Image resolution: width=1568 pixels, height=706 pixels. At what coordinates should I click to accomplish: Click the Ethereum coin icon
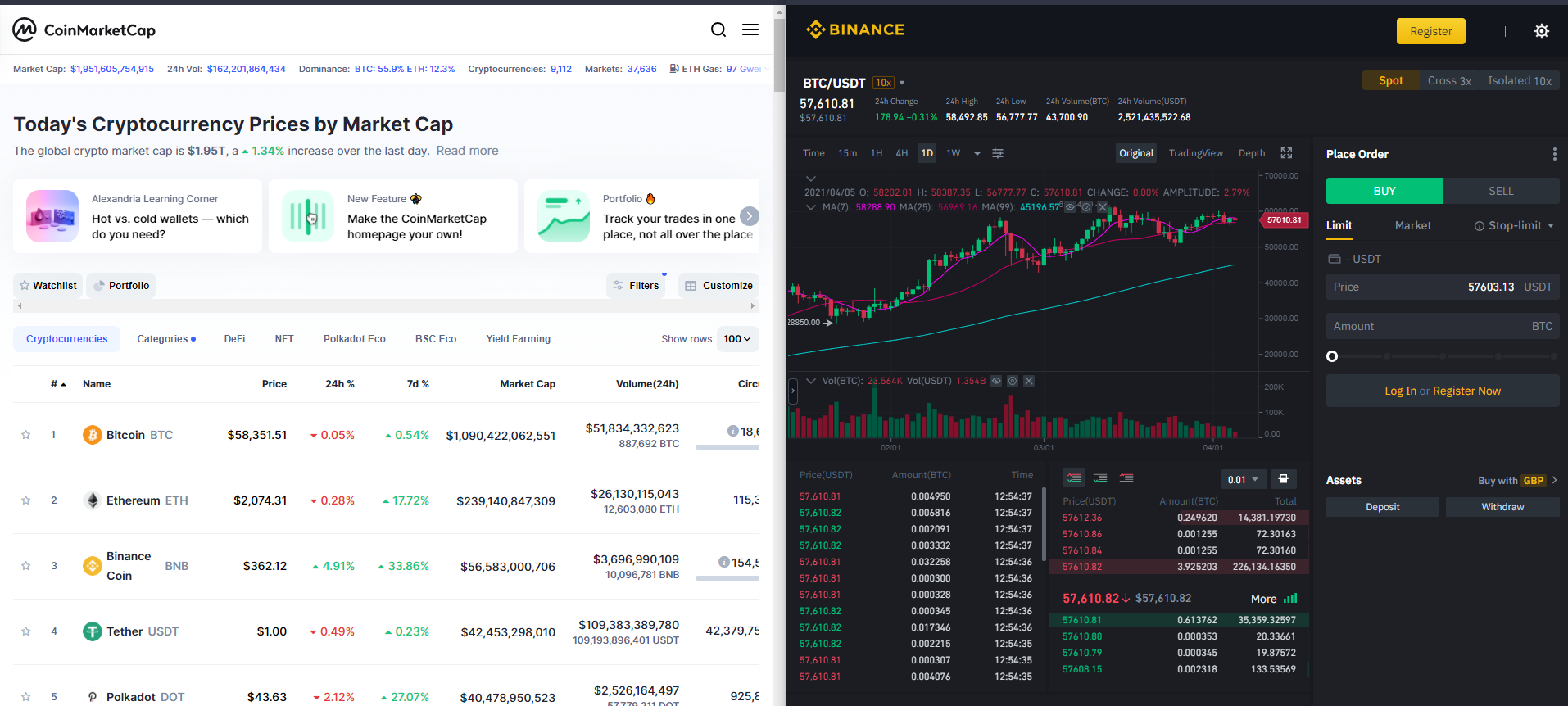coord(93,500)
